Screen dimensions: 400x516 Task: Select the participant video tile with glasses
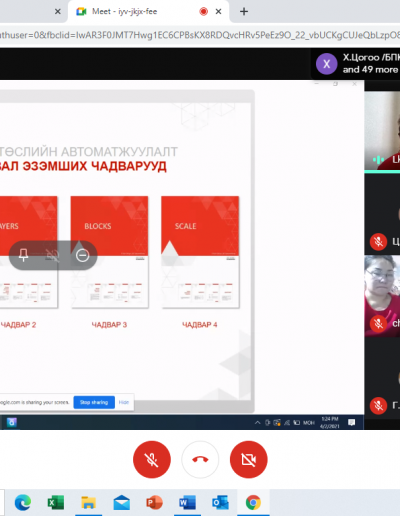click(382, 296)
